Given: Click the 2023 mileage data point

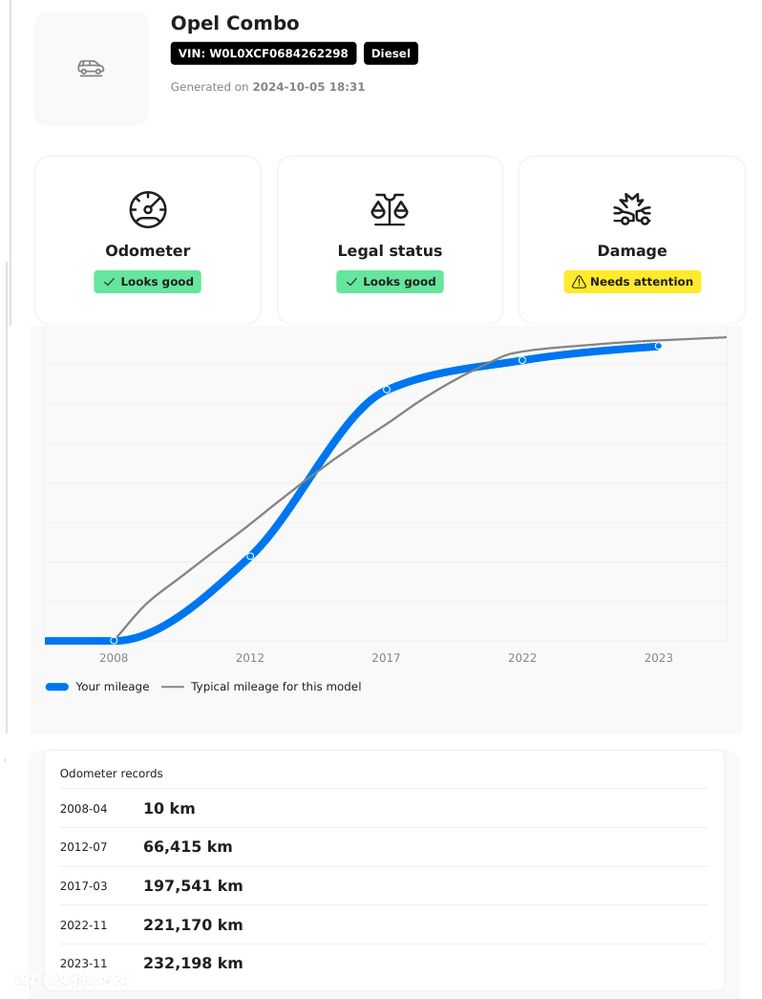Looking at the screenshot, I should pyautogui.click(x=658, y=346).
